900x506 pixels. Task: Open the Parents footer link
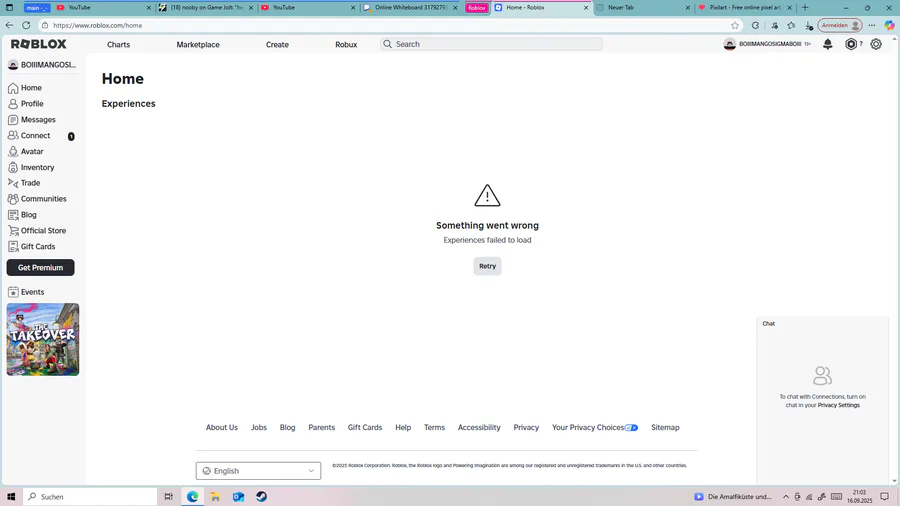click(321, 427)
